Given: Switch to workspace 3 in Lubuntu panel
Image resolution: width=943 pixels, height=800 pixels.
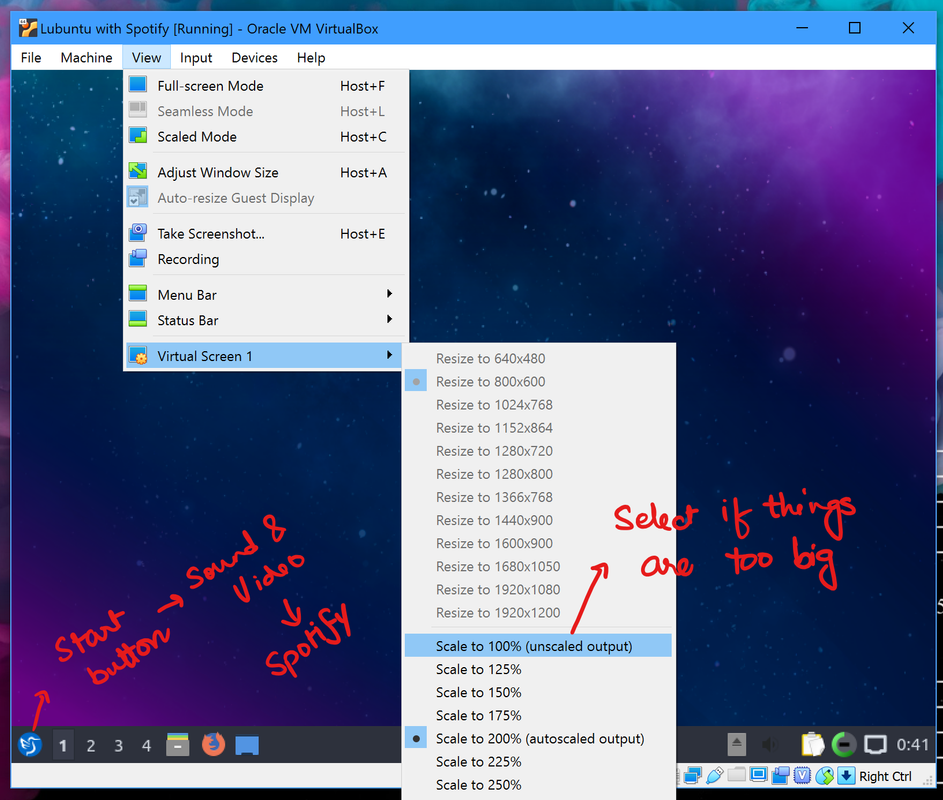Looking at the screenshot, I should [x=118, y=746].
